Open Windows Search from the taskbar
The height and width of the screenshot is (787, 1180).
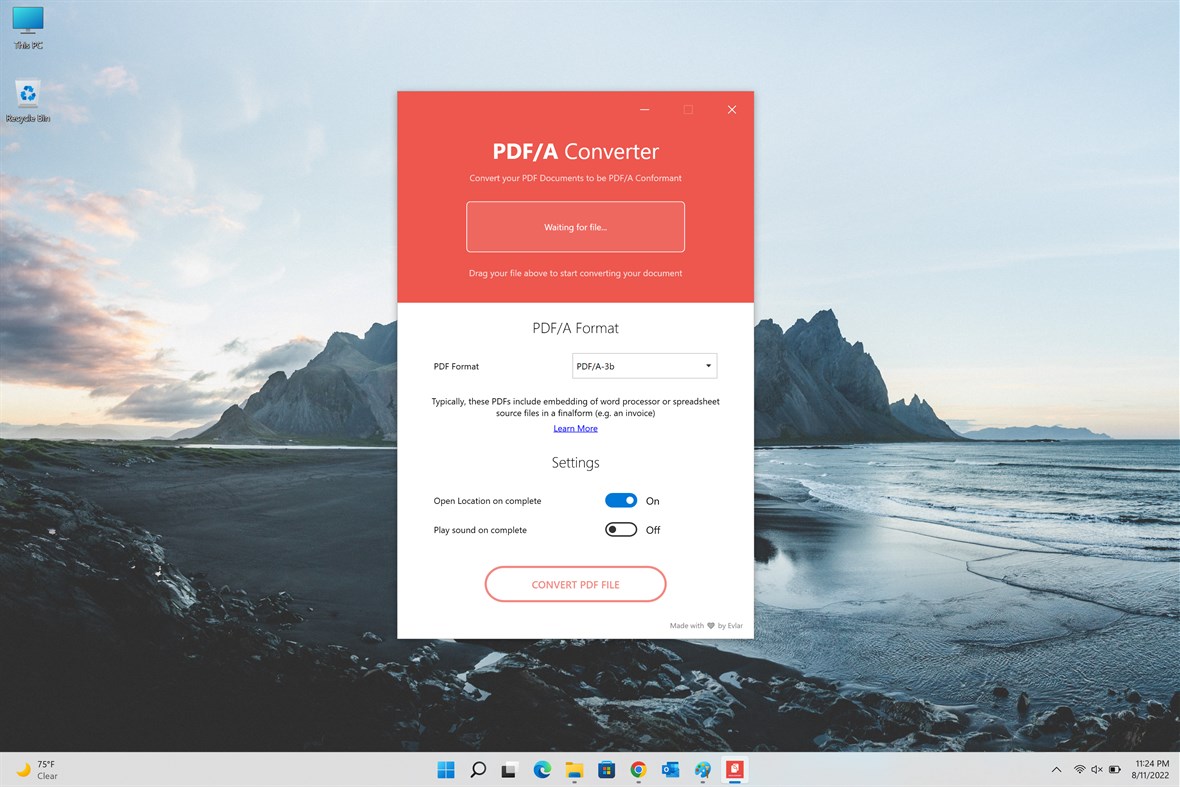(x=477, y=770)
